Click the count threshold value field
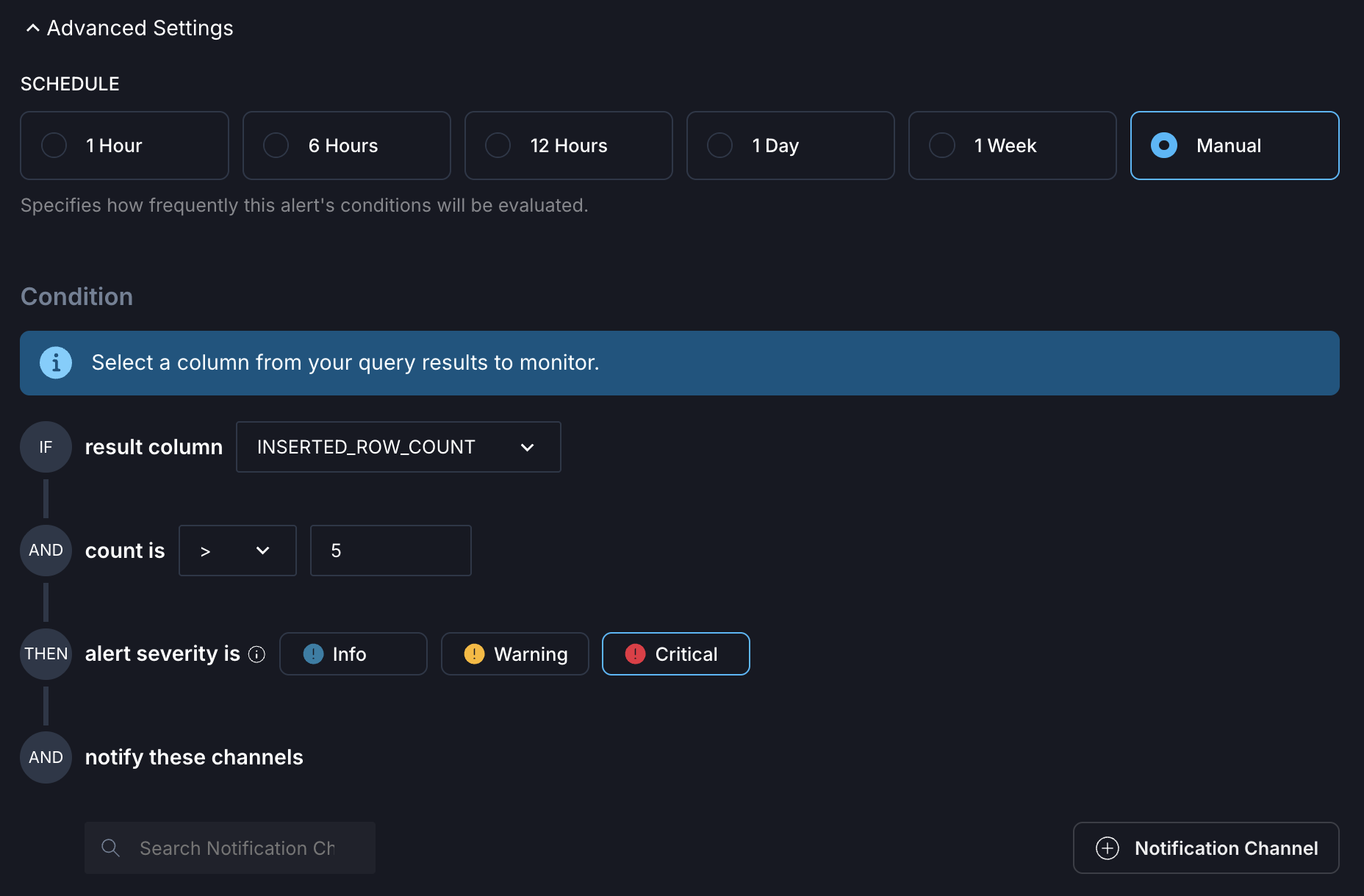Viewport: 1364px width, 896px height. pos(390,550)
